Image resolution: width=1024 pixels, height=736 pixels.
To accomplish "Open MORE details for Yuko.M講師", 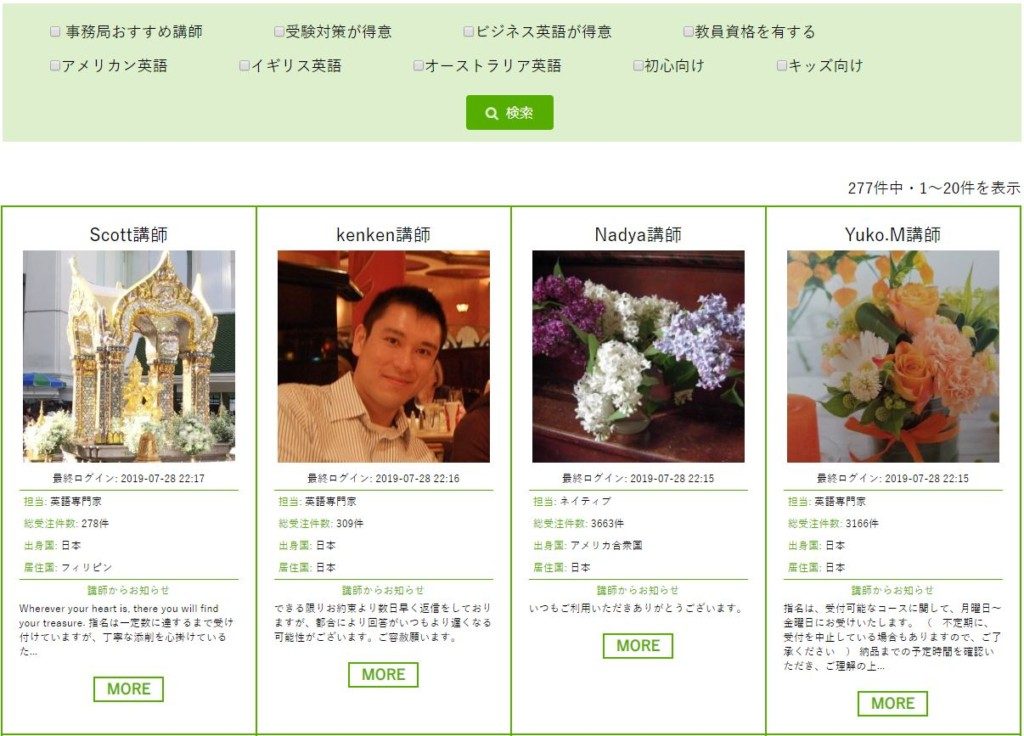I will [893, 703].
